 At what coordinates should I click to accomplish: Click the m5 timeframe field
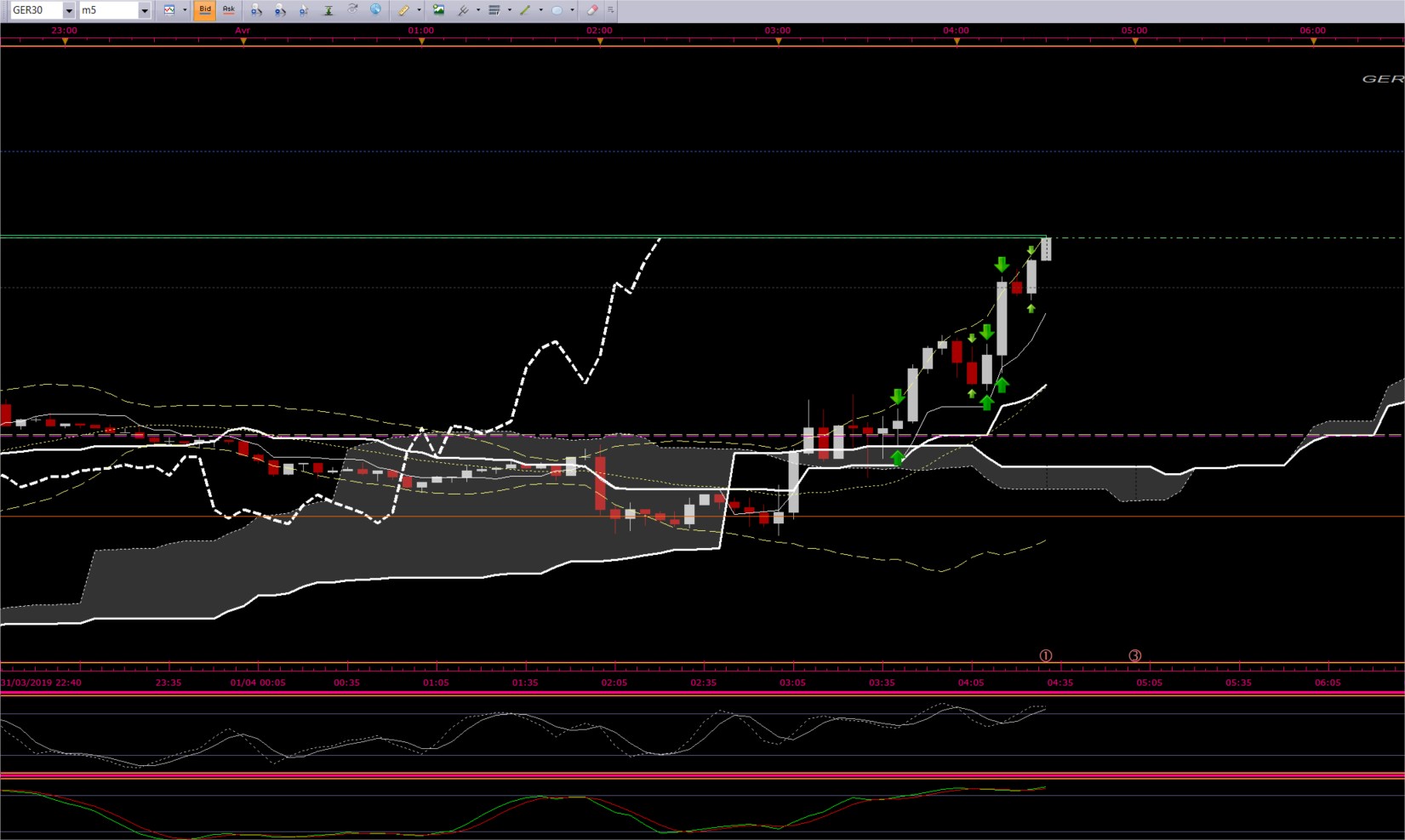click(x=108, y=10)
